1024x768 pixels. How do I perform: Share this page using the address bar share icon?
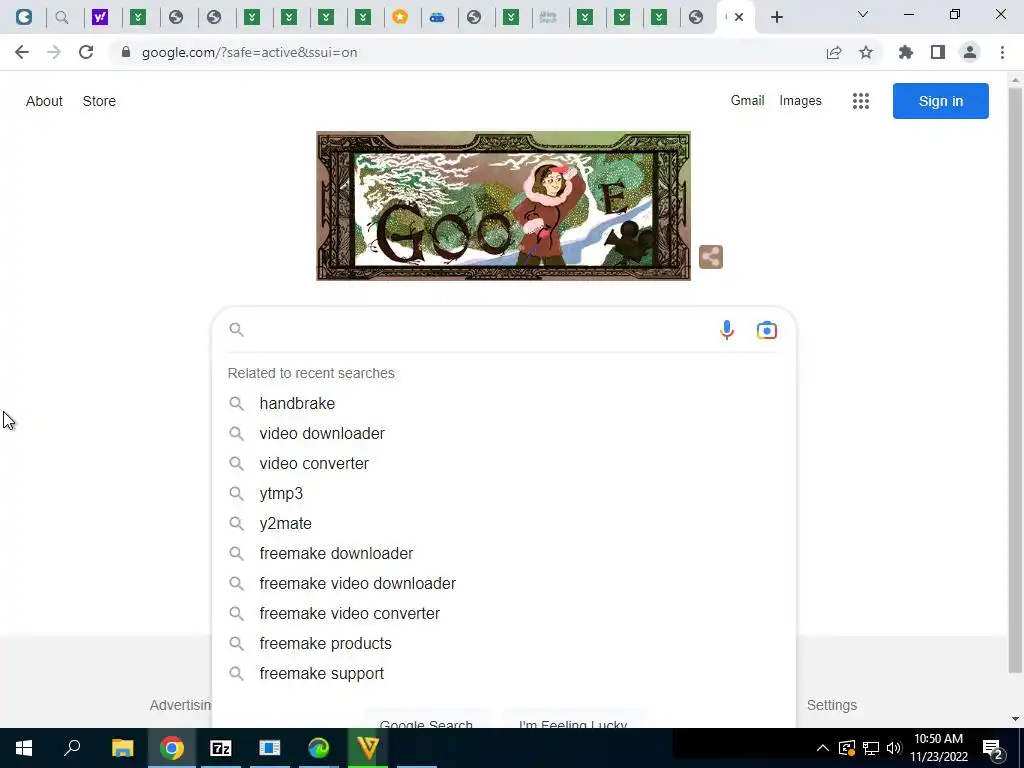[x=834, y=52]
